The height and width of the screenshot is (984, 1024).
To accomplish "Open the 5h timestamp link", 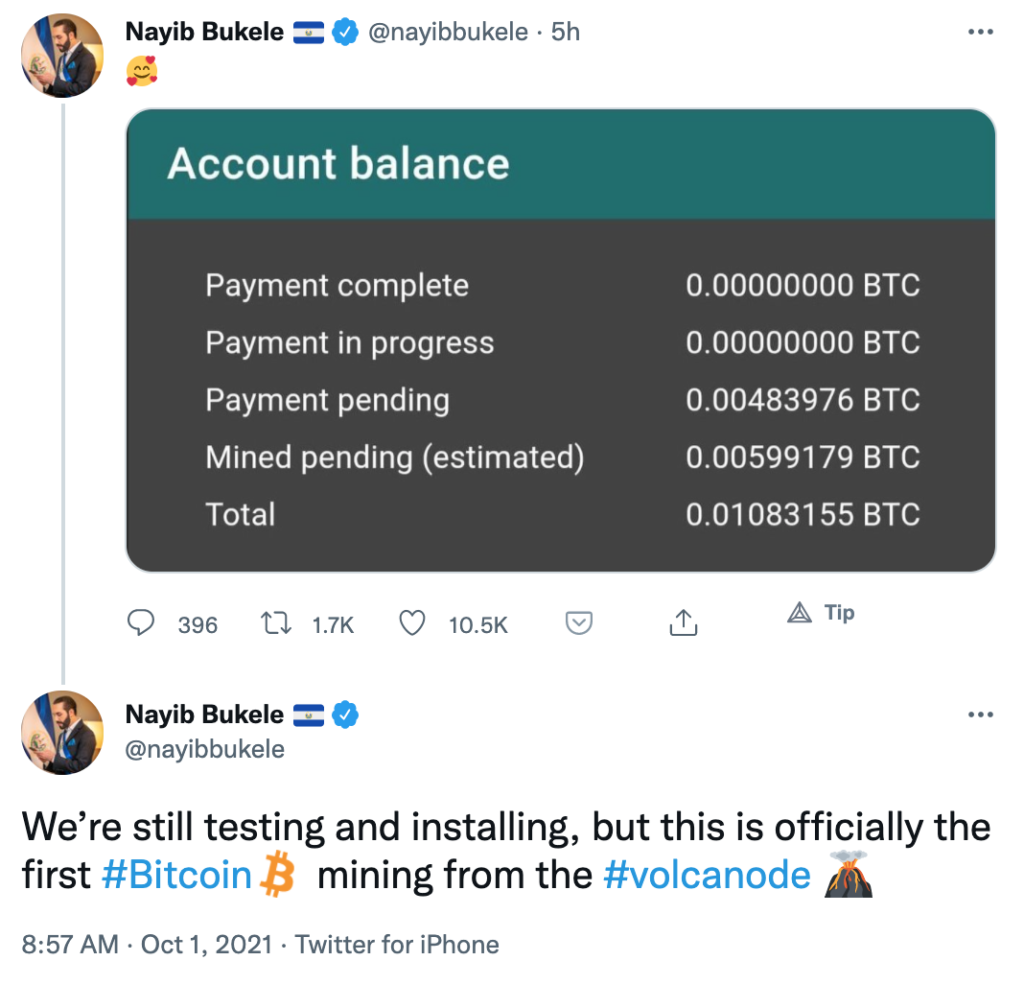I will click(565, 32).
